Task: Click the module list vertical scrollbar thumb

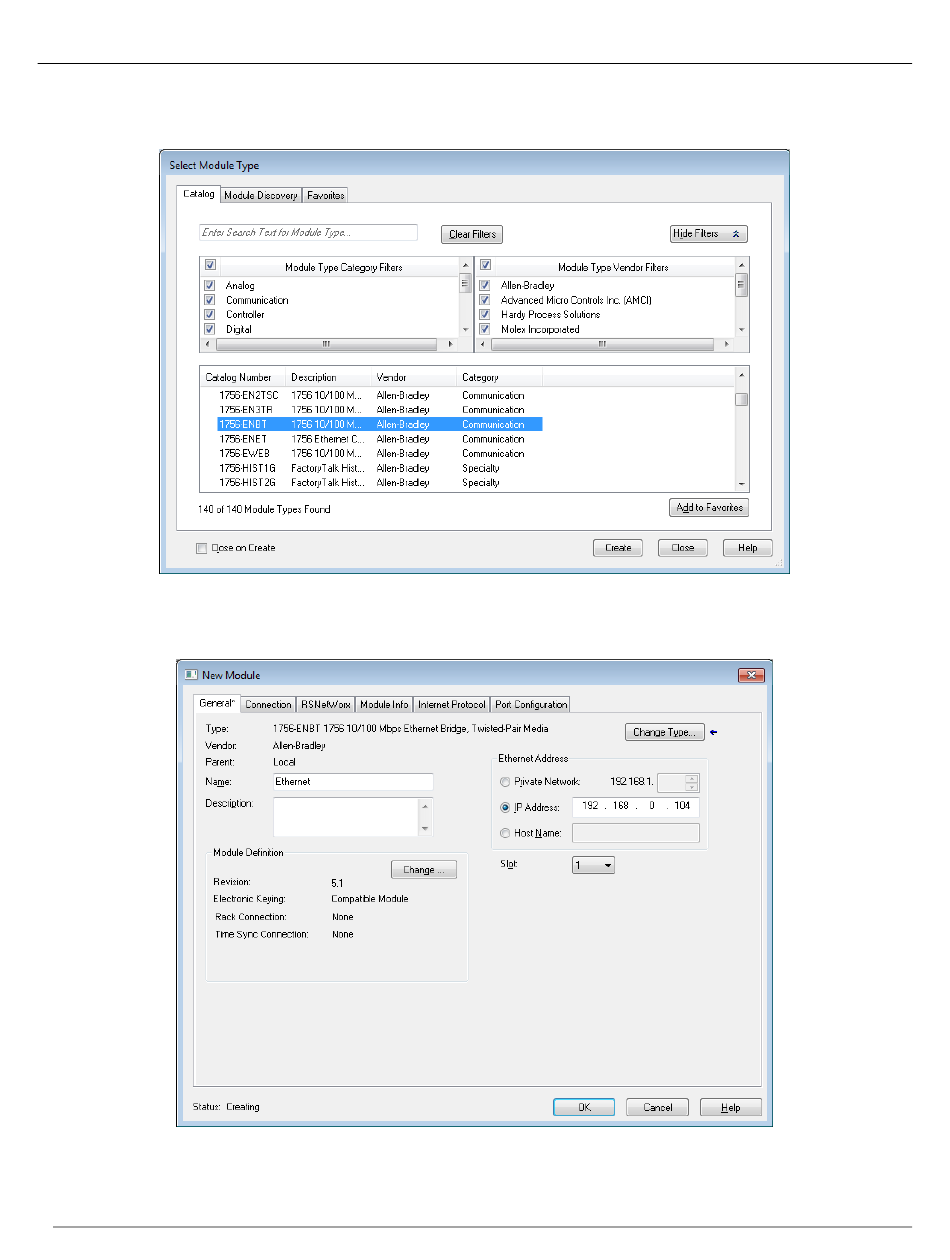Action: pyautogui.click(x=742, y=400)
